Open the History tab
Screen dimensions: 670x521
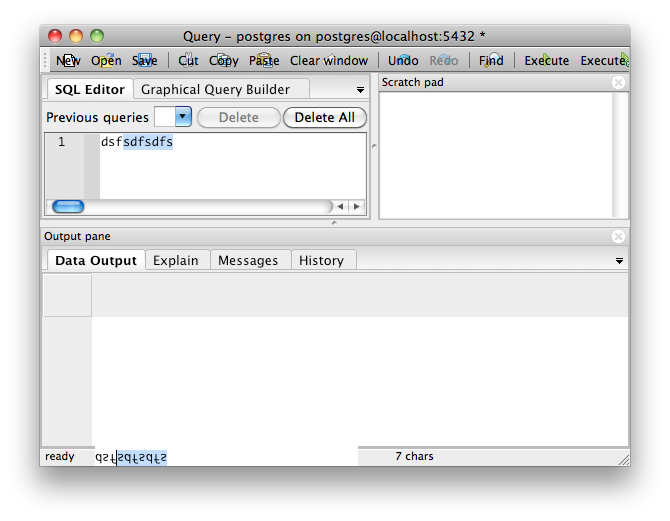(x=321, y=260)
